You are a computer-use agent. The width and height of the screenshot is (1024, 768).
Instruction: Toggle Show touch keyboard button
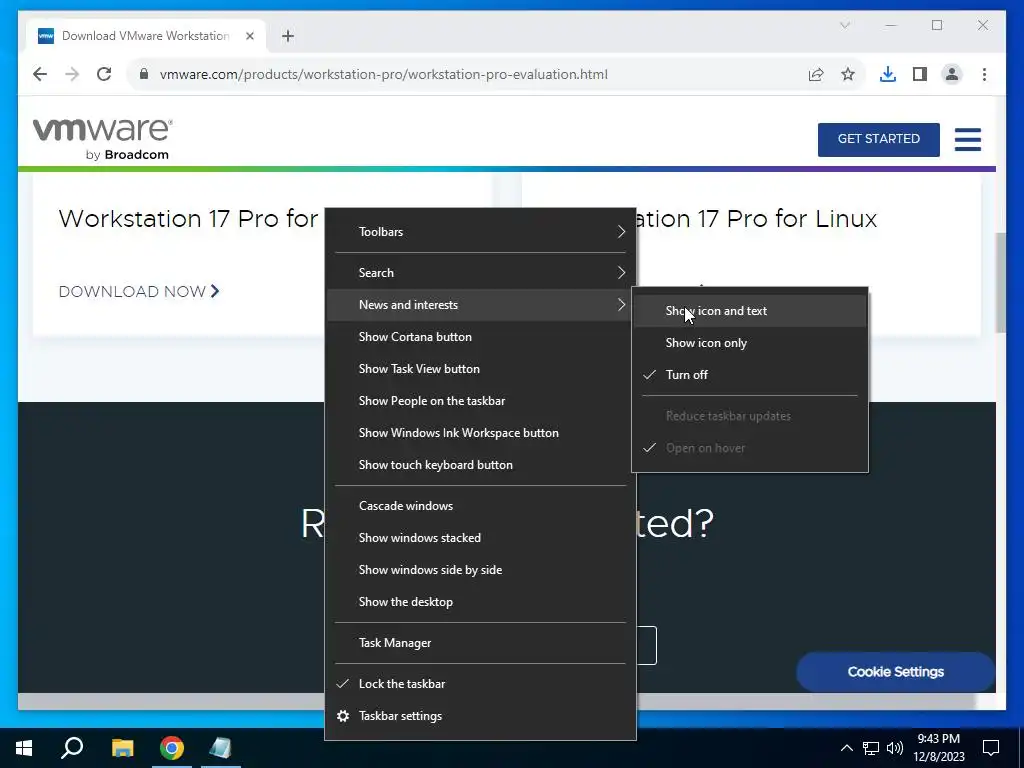coord(481,465)
